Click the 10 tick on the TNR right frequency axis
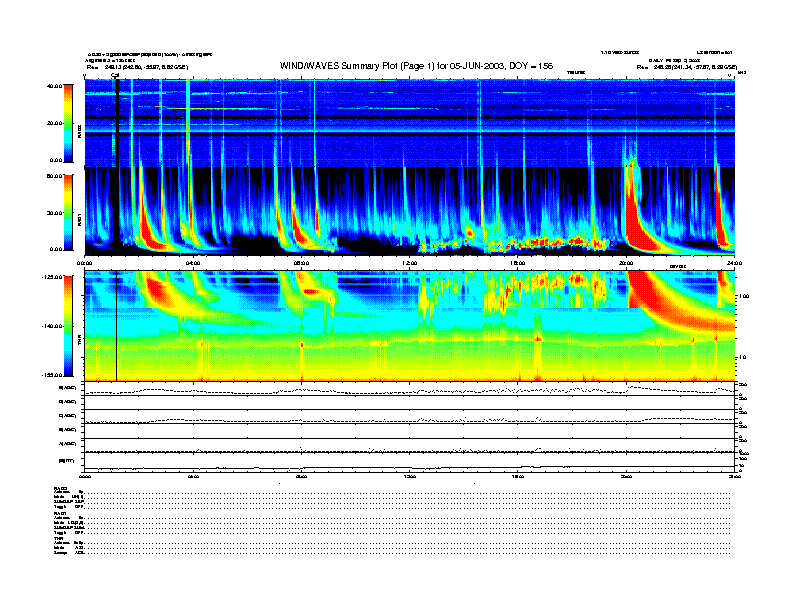Screen dimensions: 792x612 tap(742, 357)
